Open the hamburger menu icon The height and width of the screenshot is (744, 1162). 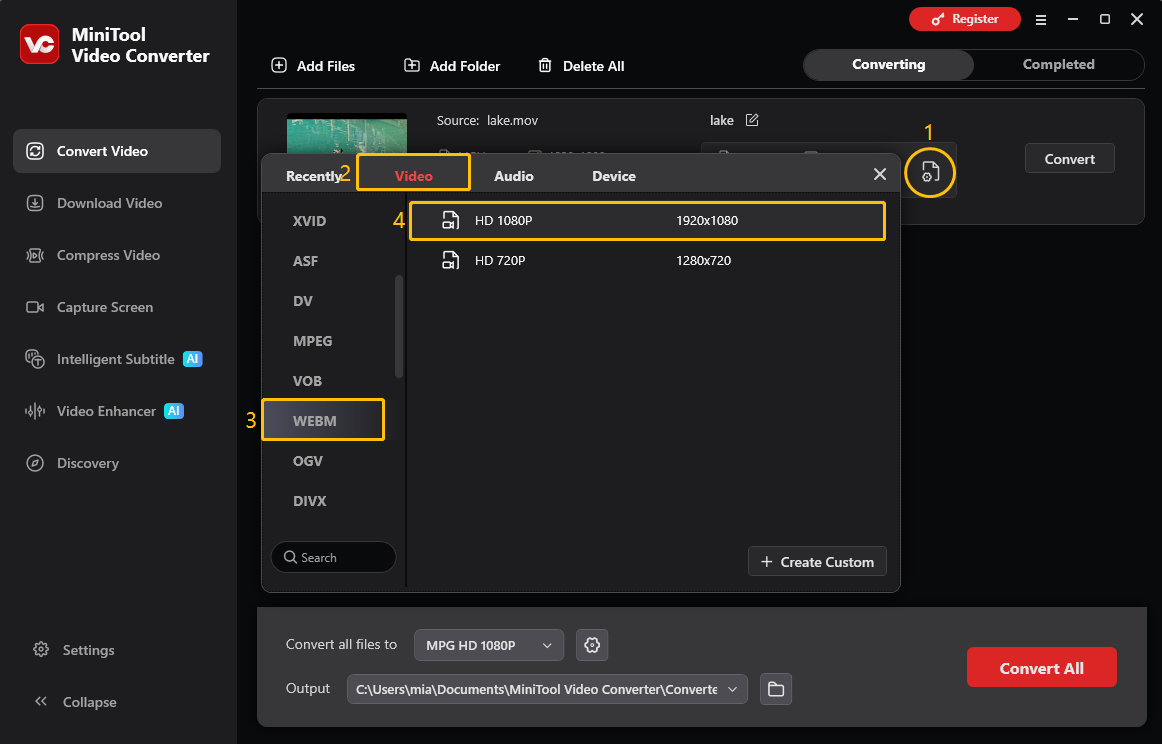[1040, 20]
